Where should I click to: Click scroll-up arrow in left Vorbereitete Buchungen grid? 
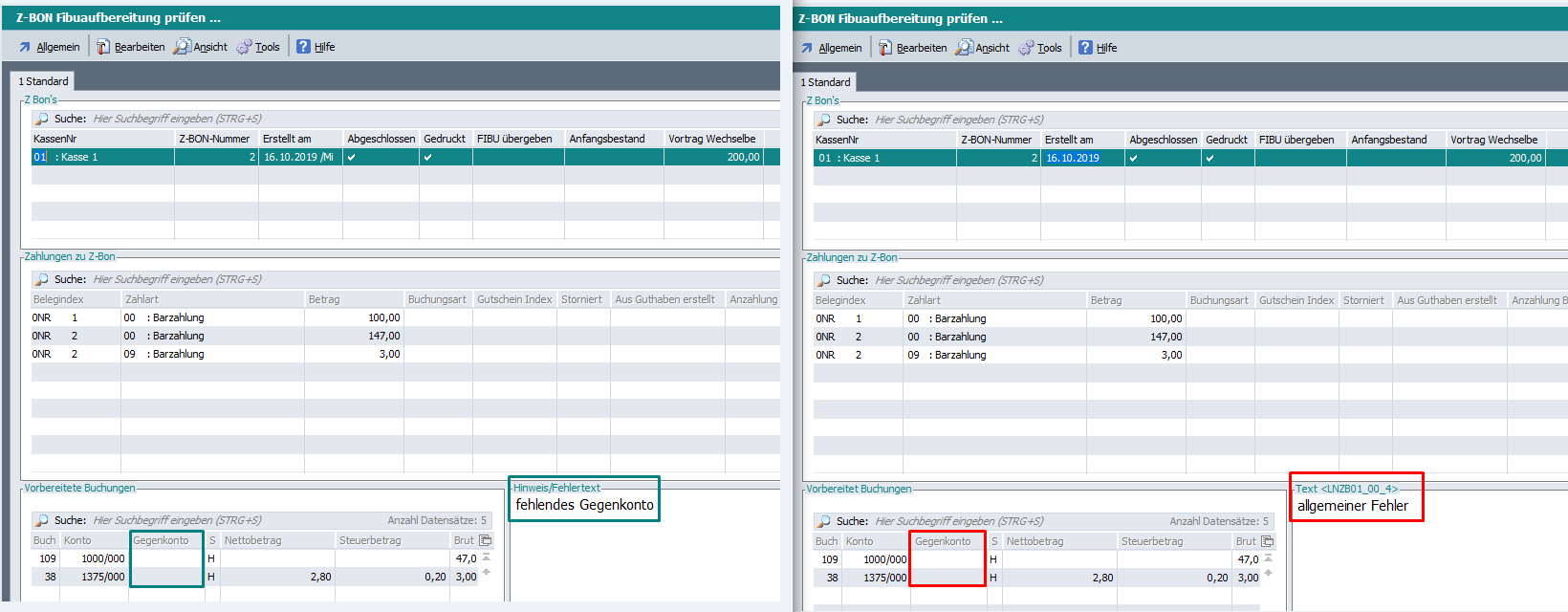pos(486,572)
